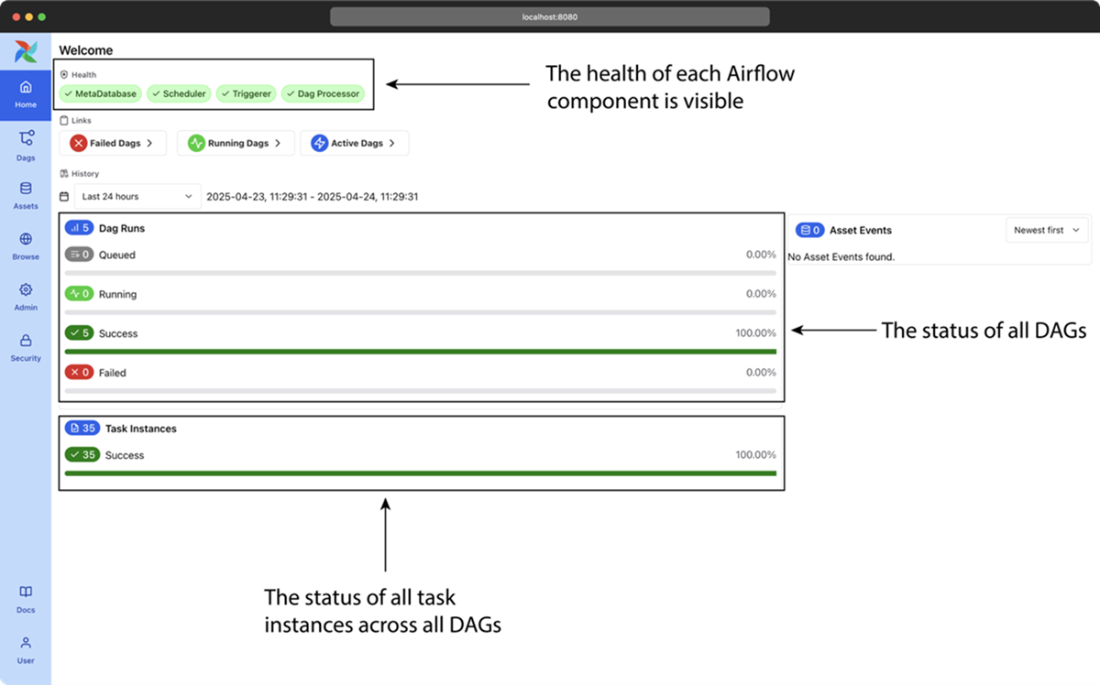Click the Running Dags link
The image size is (1100, 685).
pyautogui.click(x=236, y=143)
